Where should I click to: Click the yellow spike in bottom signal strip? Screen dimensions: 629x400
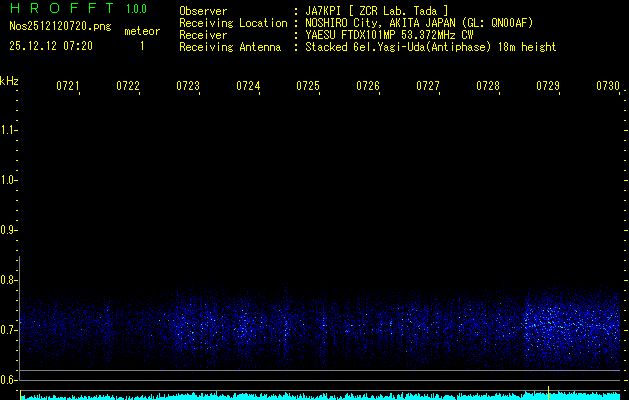549,392
